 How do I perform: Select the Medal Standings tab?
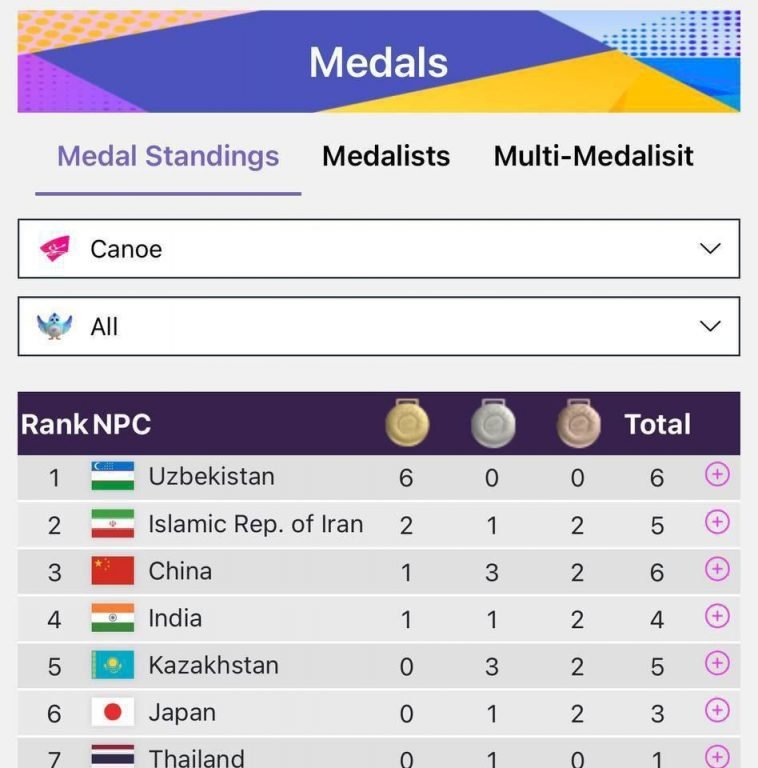coord(168,156)
